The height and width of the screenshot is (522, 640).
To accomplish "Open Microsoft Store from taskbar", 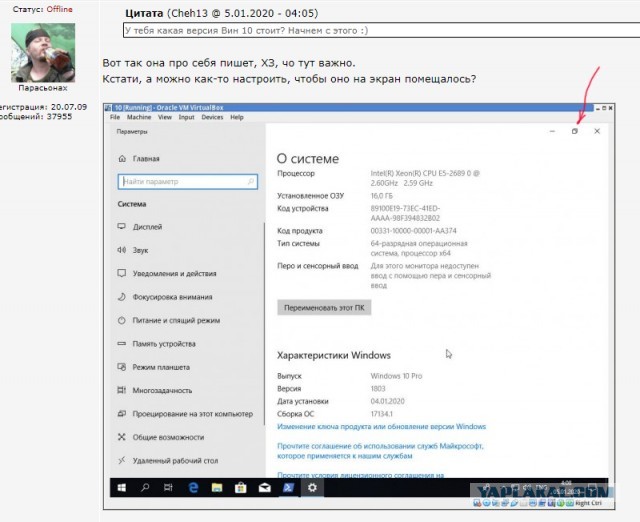I will tap(240, 487).
